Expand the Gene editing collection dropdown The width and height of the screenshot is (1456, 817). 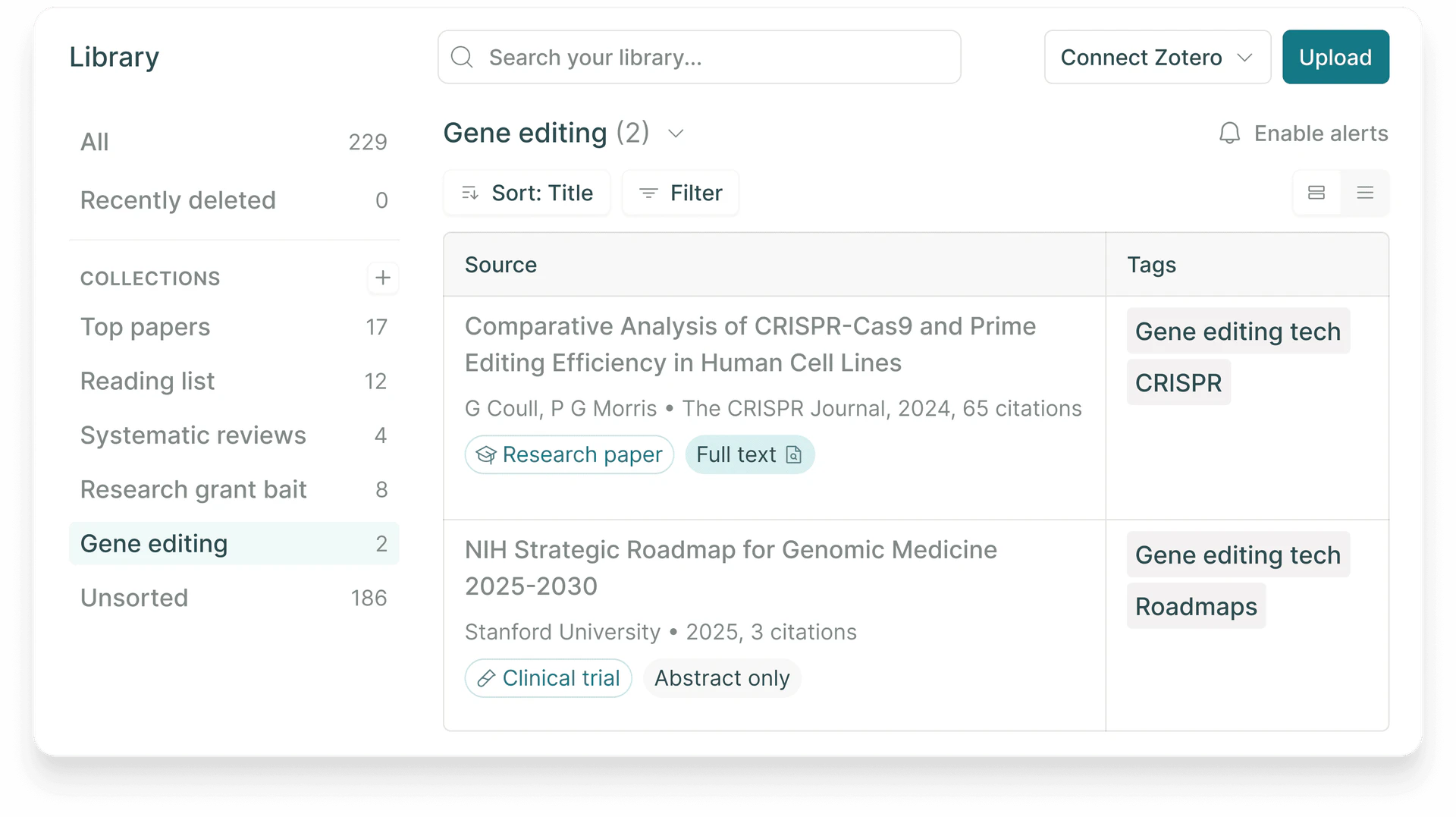tap(676, 134)
